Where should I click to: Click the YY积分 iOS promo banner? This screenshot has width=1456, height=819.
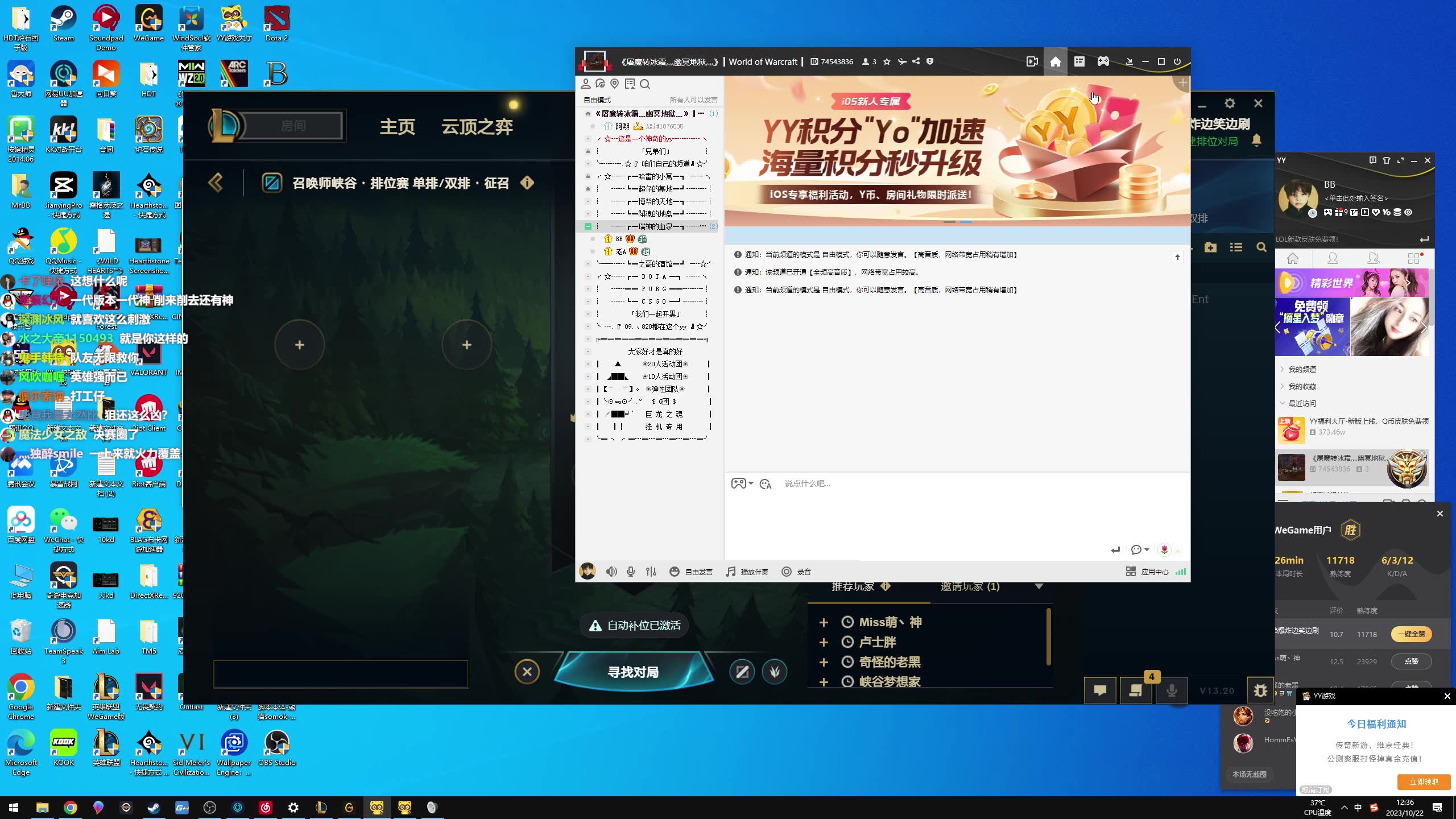click(957, 151)
